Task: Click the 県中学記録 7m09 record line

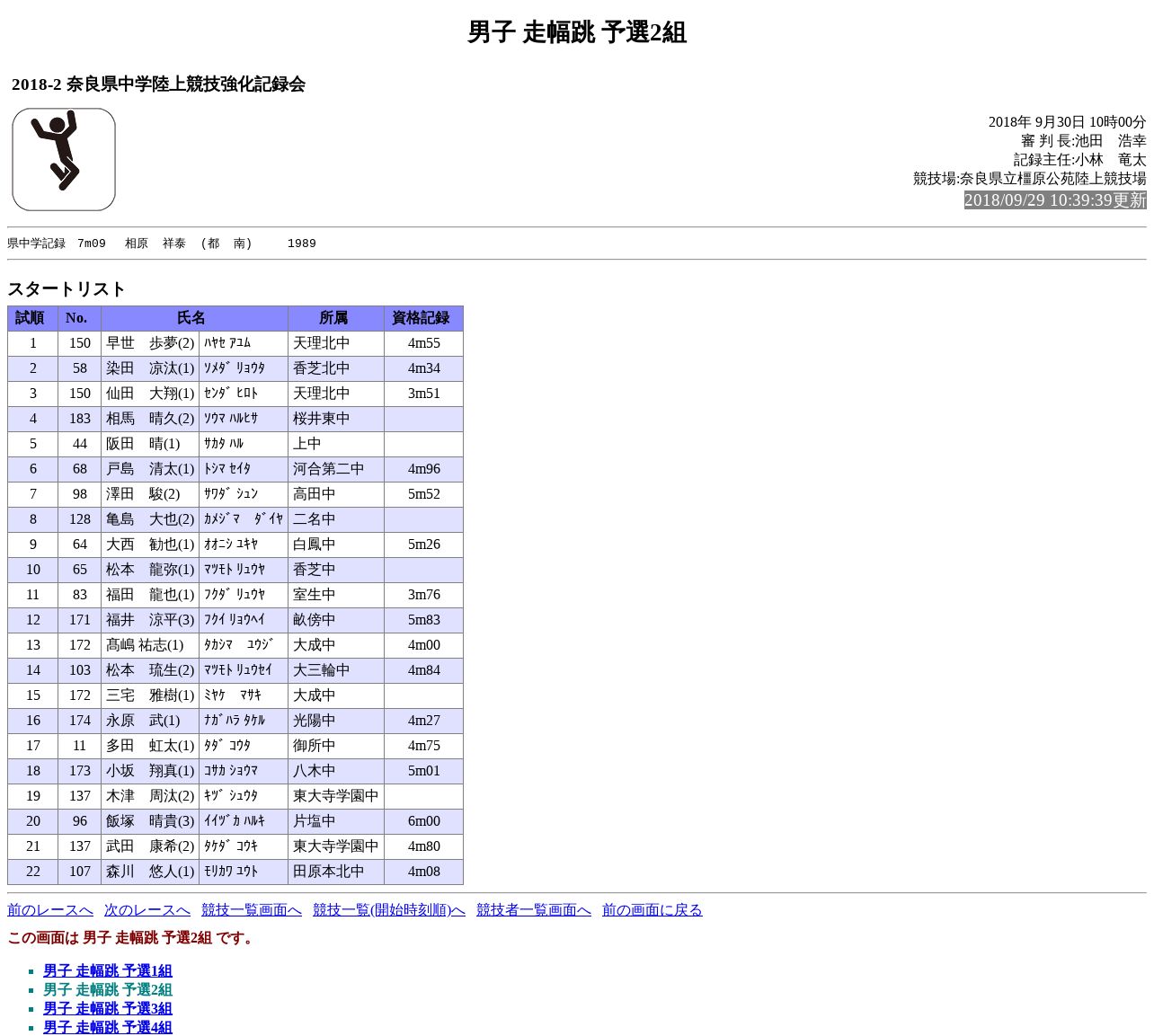Action: click(x=162, y=244)
